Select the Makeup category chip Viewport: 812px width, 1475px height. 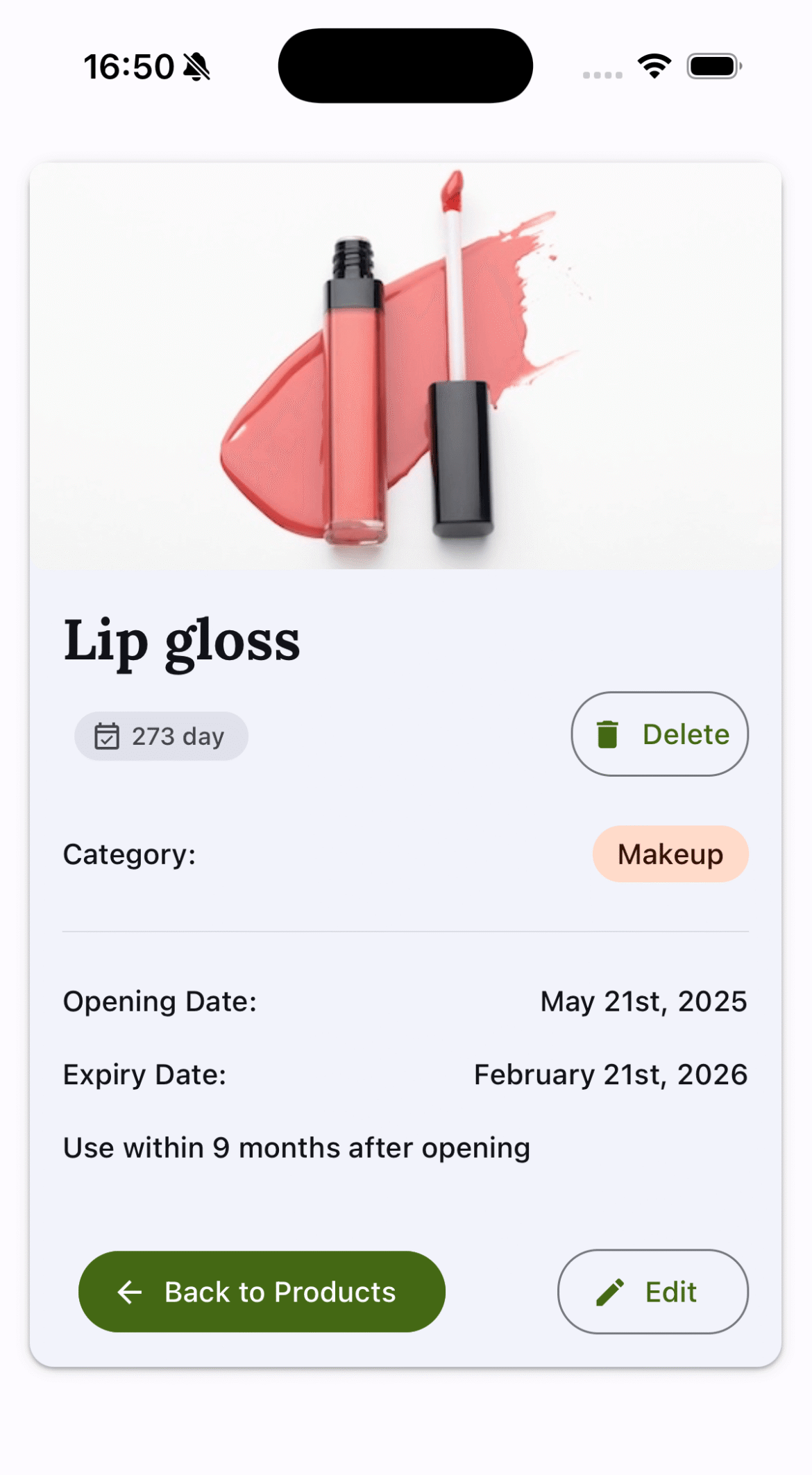tap(670, 854)
